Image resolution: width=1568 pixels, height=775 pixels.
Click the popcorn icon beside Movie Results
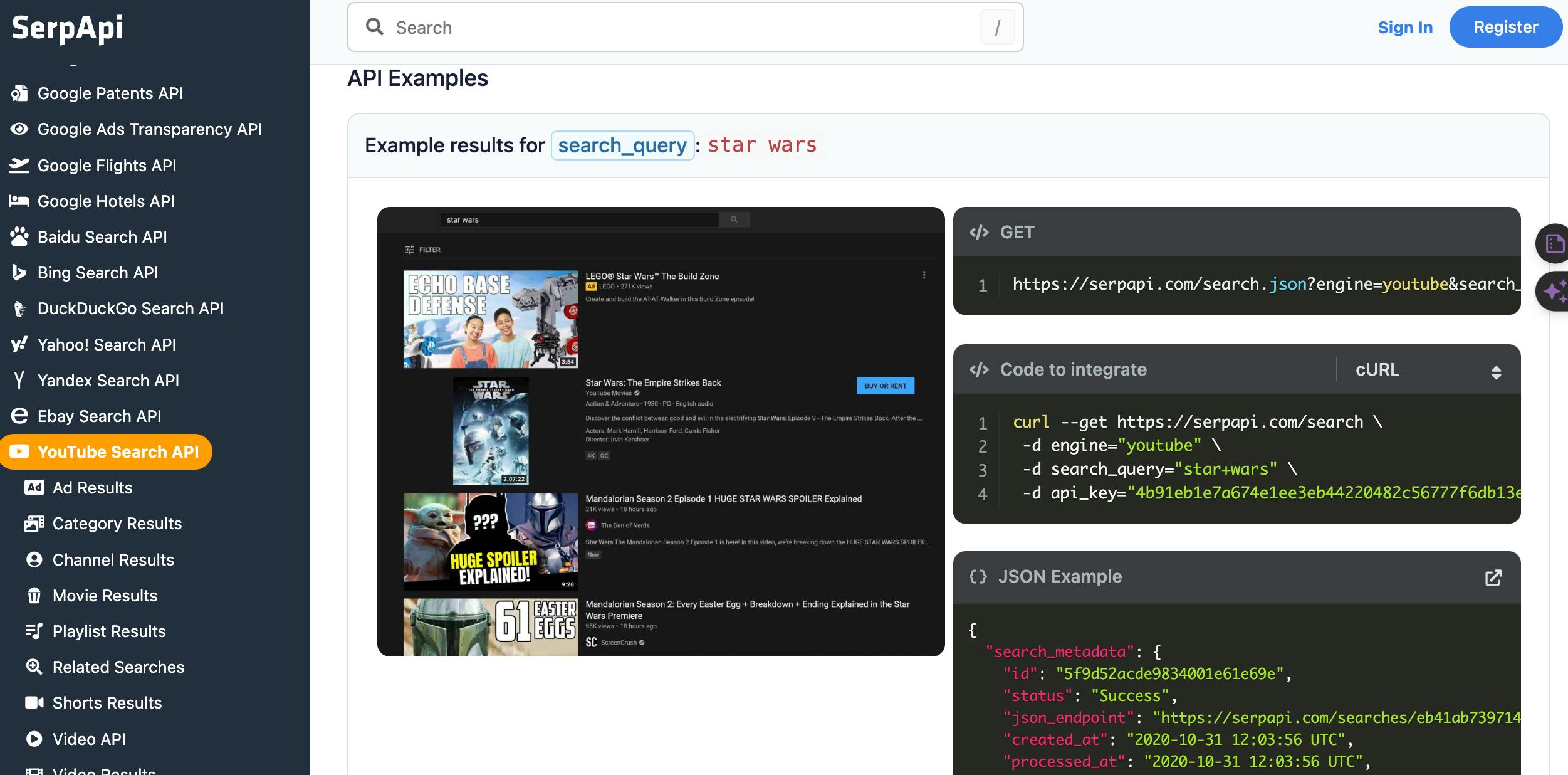(34, 596)
